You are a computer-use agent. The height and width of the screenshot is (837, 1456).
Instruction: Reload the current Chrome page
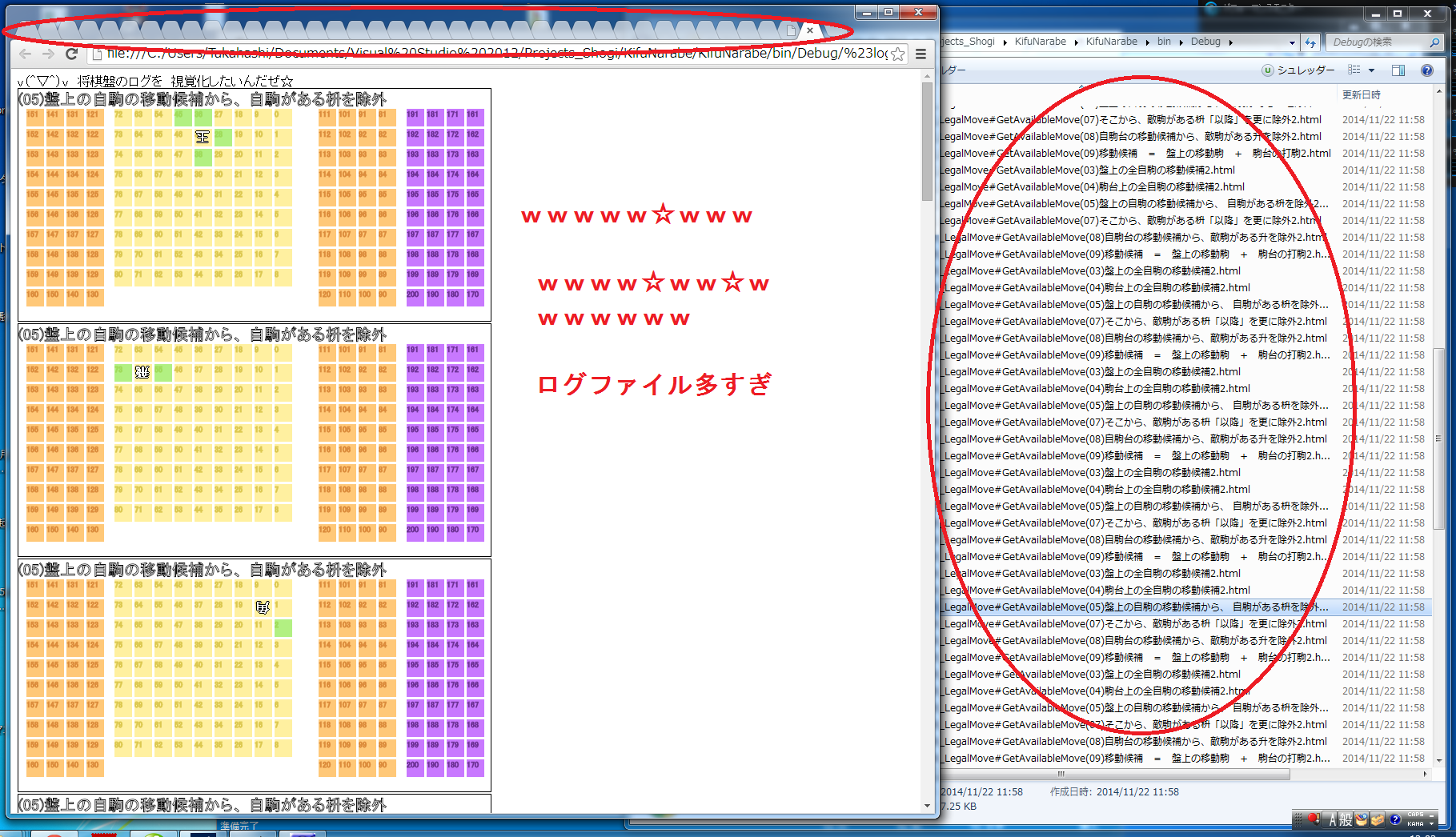coord(71,54)
